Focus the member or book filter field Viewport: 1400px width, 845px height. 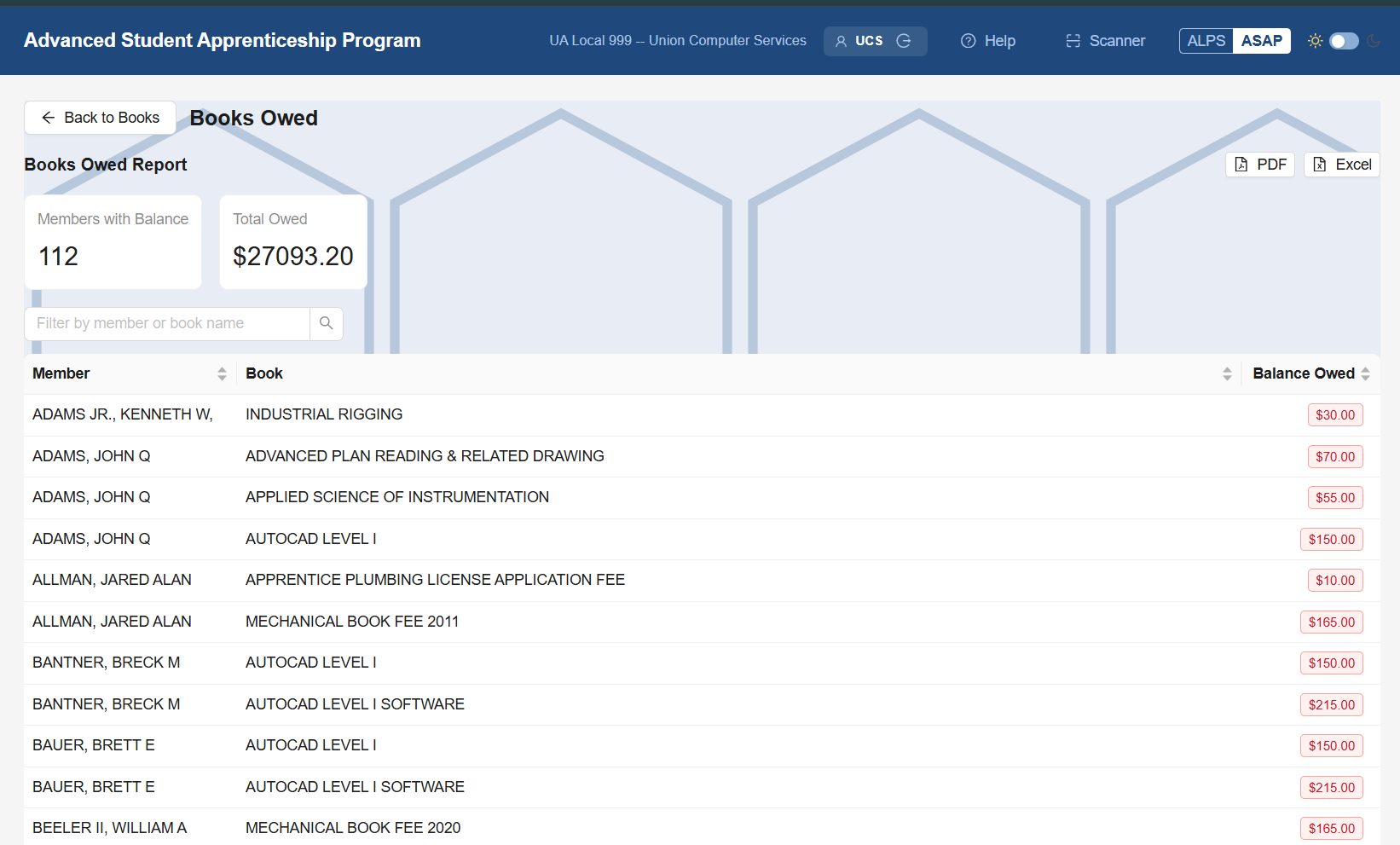click(167, 323)
